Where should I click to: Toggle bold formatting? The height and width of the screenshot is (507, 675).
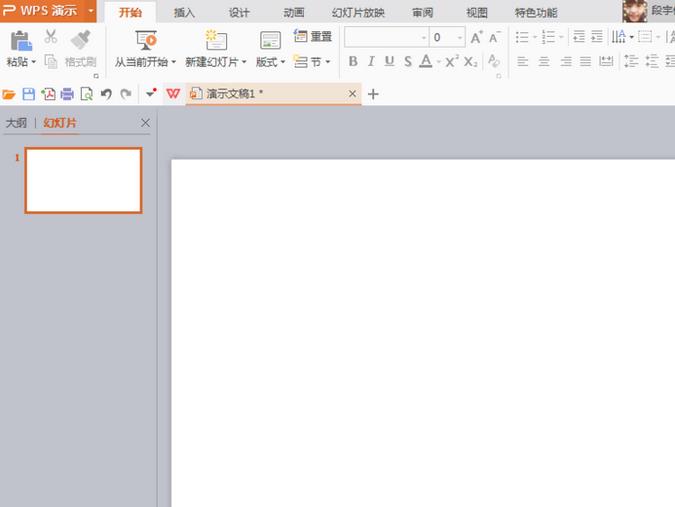pyautogui.click(x=353, y=62)
